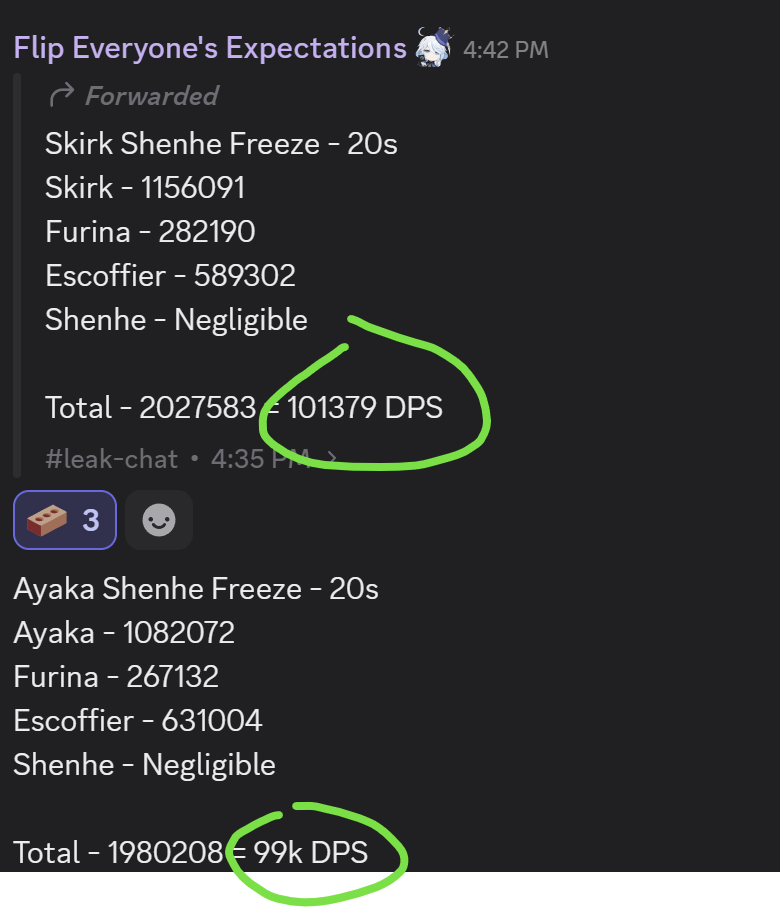
Task: Click the forwarded arrow icon
Action: pyautogui.click(x=62, y=95)
